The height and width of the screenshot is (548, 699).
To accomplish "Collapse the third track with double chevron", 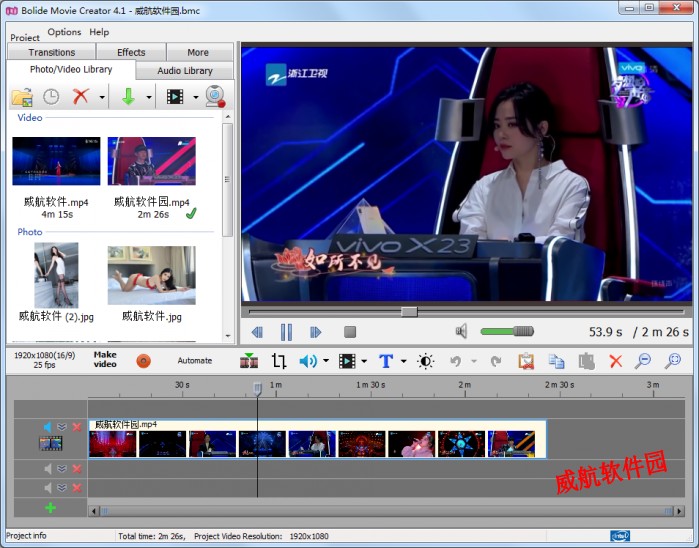I will (x=62, y=488).
